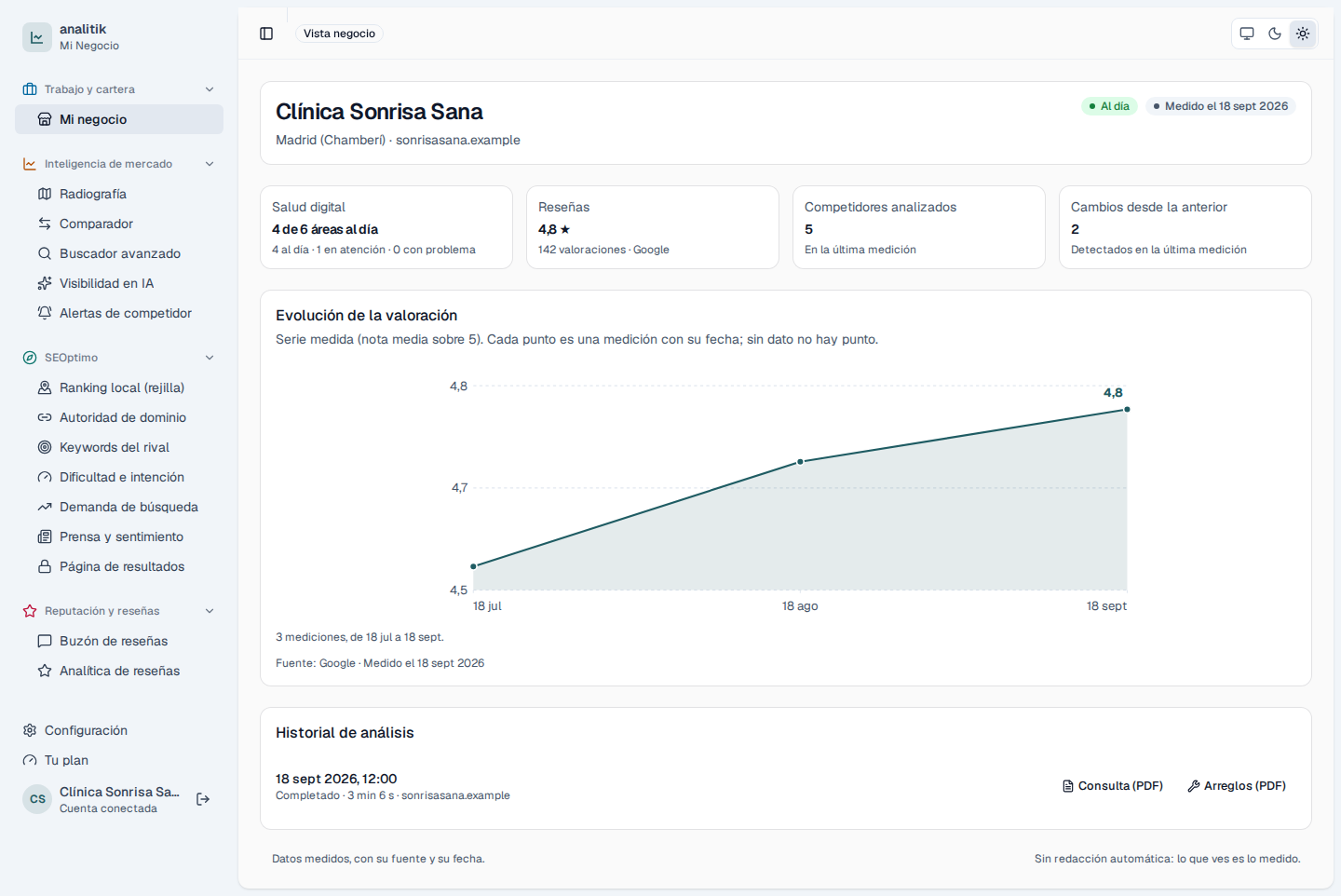Click the Dificultad e intención gauge icon
Screen dimensions: 1341x896
point(45,477)
